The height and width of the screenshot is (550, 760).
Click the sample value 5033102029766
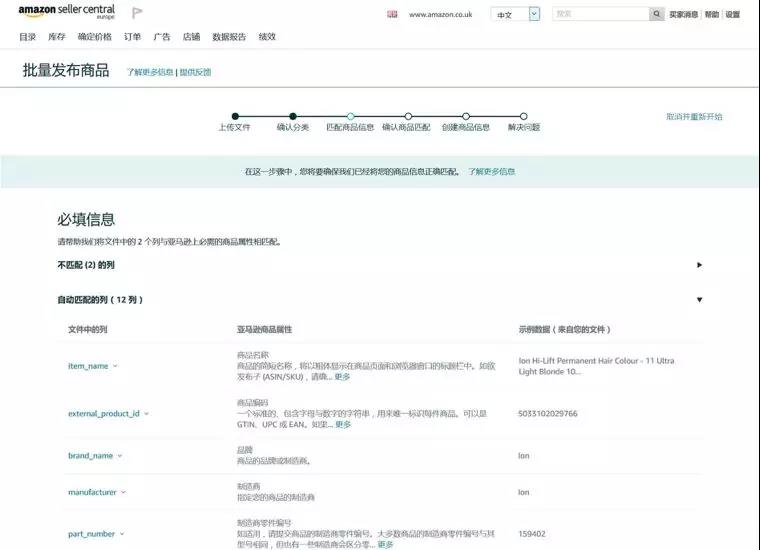[548, 414]
